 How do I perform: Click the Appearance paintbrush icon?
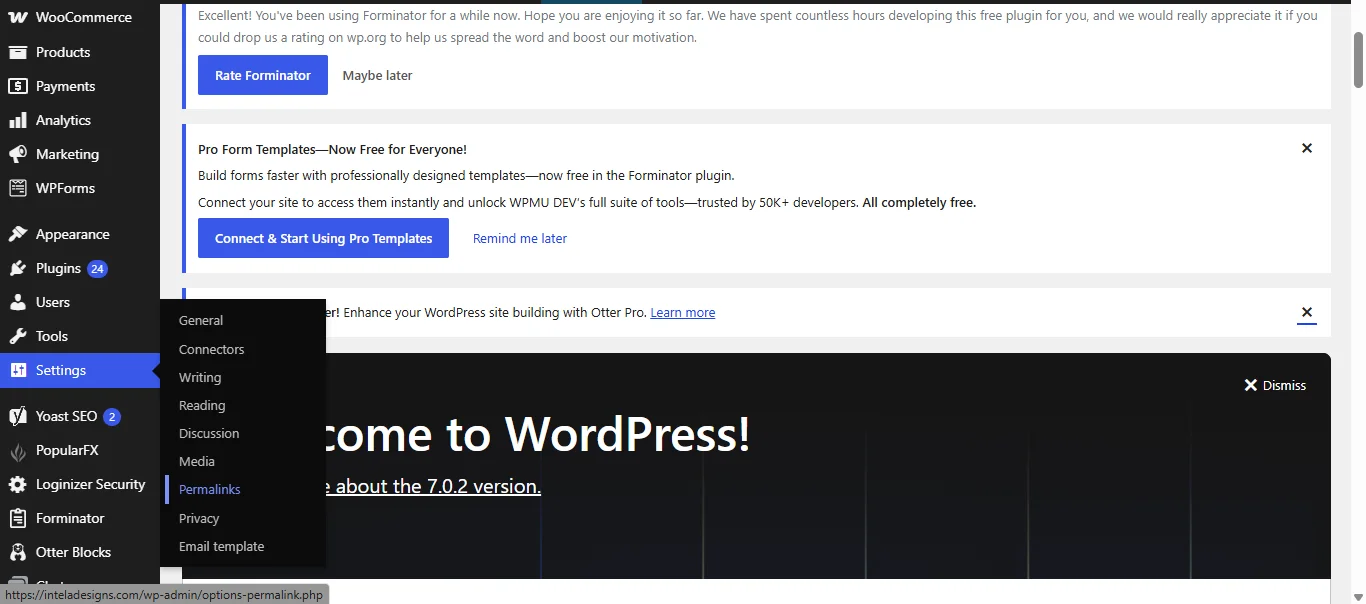[x=18, y=234]
